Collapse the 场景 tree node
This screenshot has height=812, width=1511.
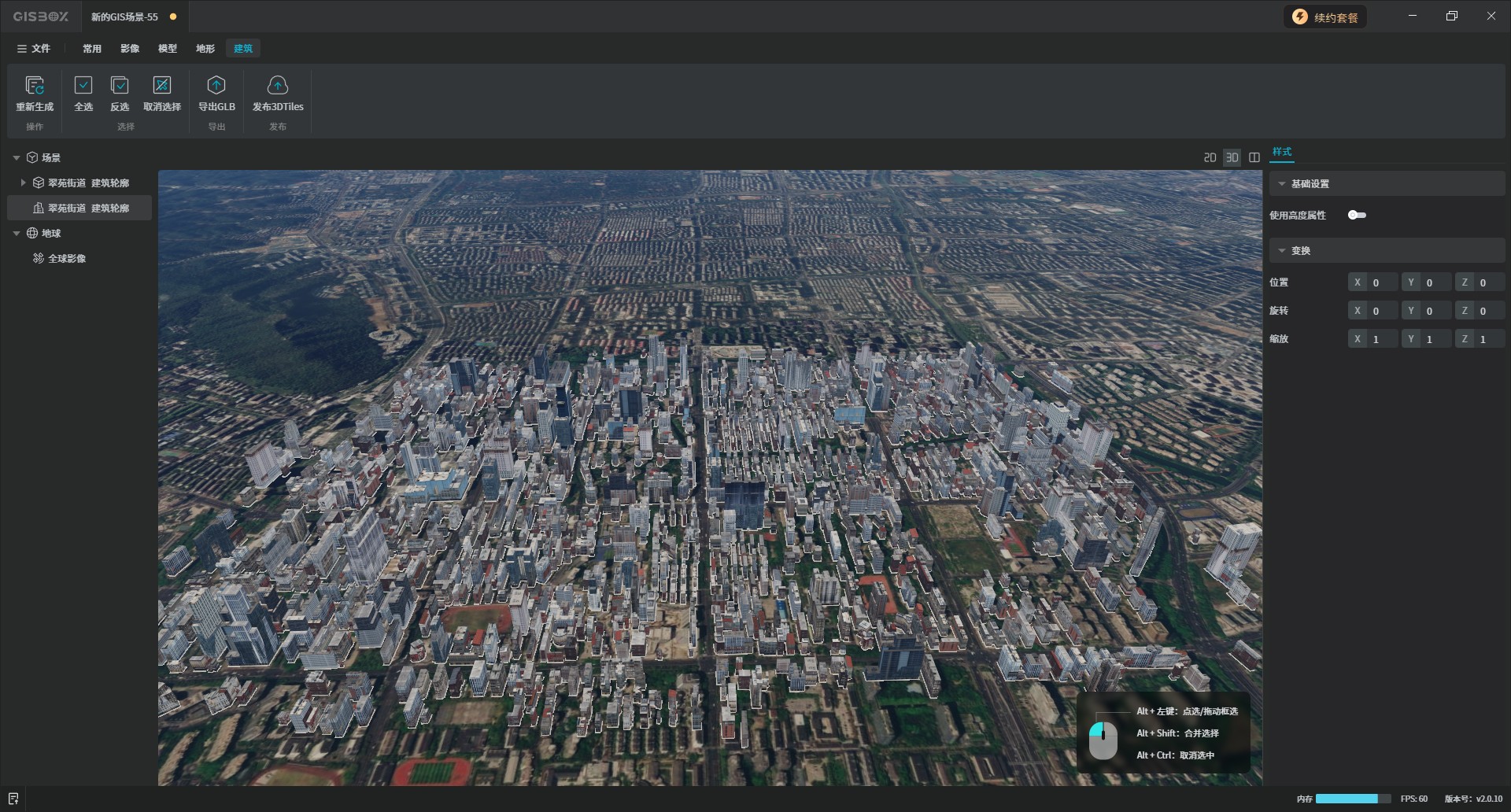(17, 158)
